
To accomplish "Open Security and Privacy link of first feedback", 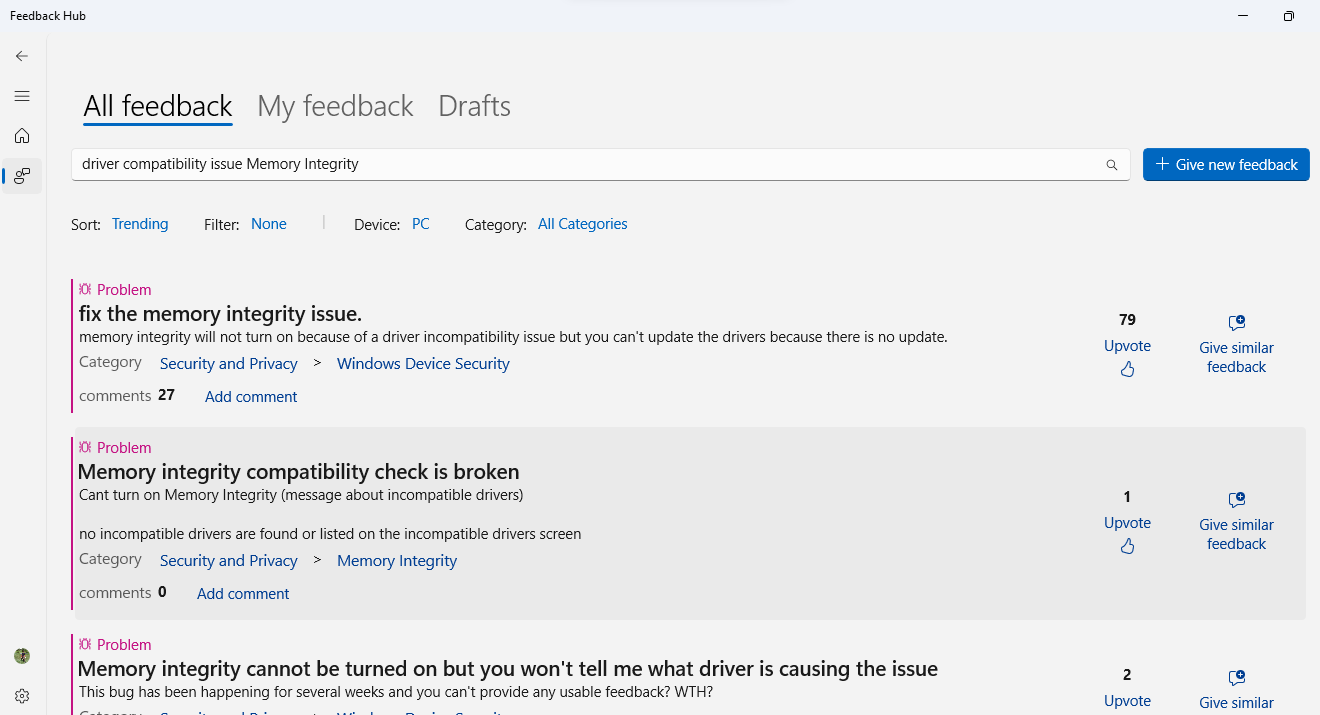I will 229,364.
